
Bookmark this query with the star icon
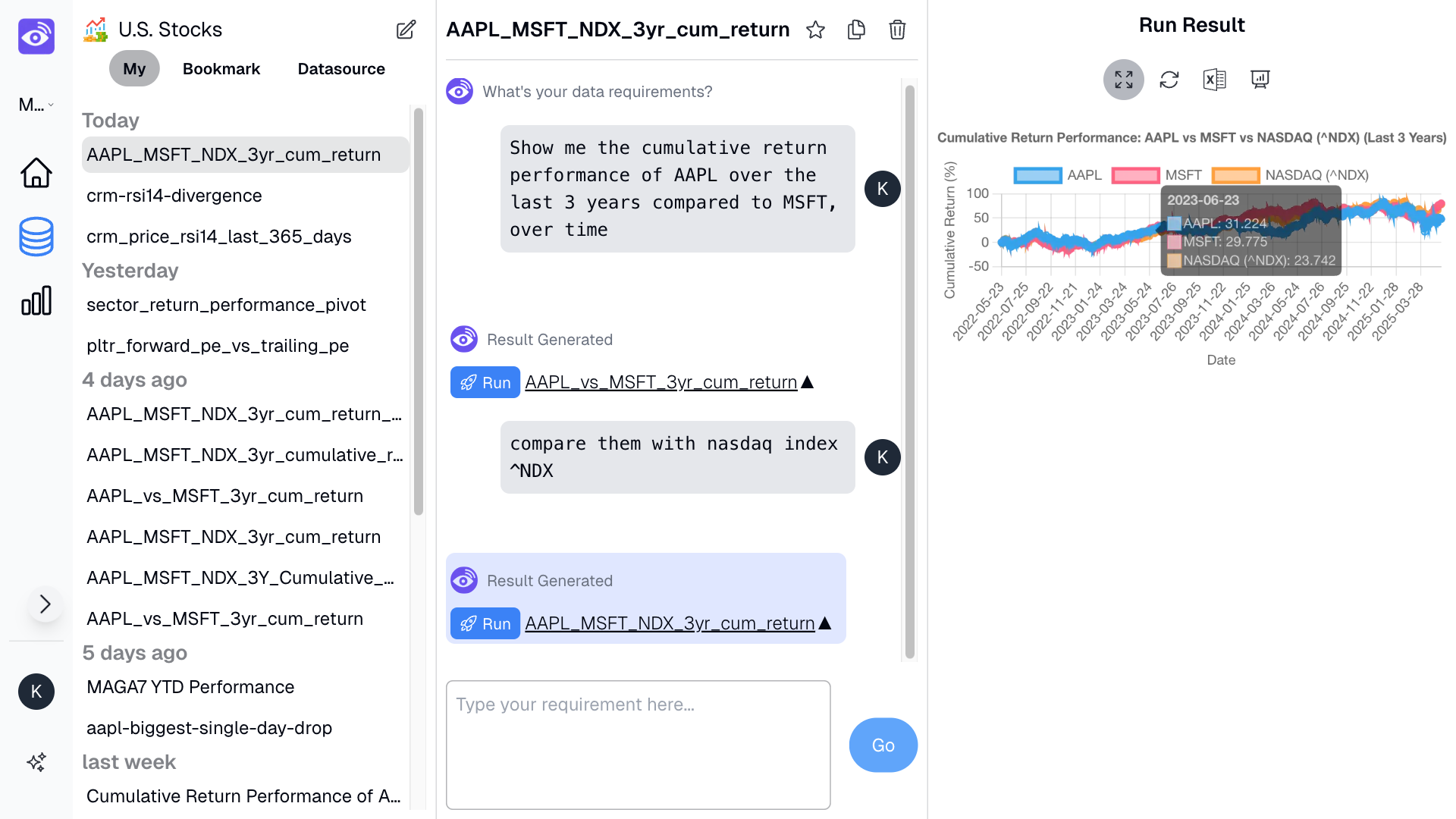[x=815, y=30]
